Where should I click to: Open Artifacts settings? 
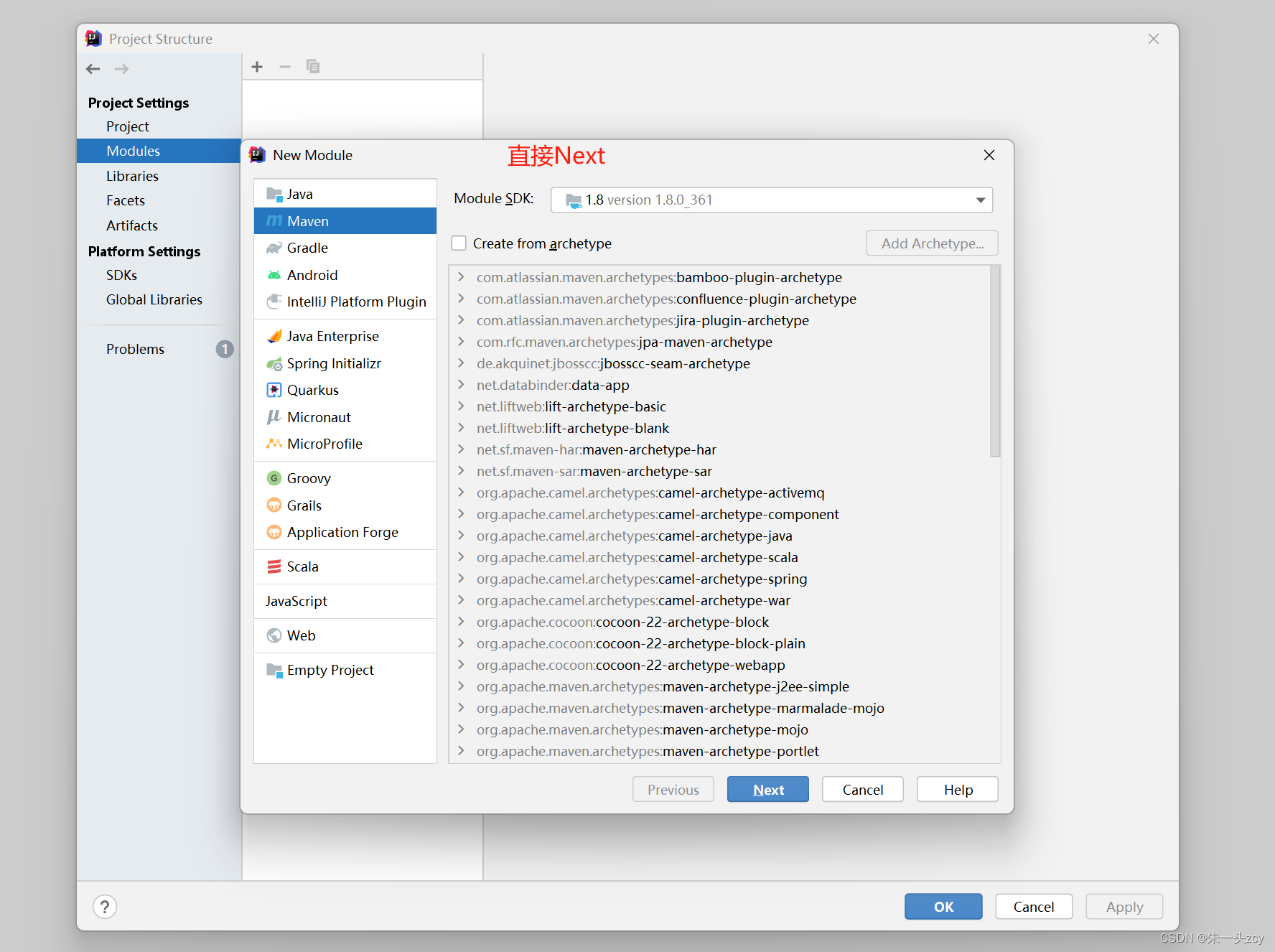pos(159,225)
